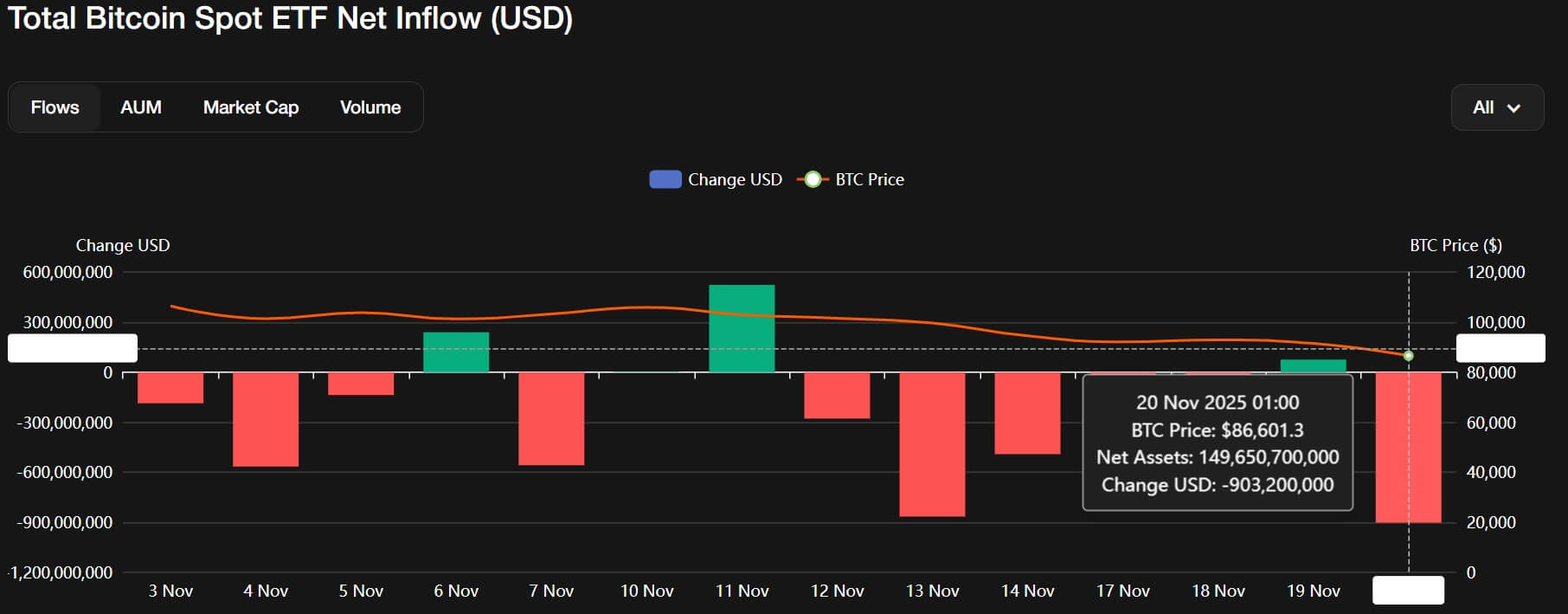Click the green bar for 11 Nov
The width and height of the screenshot is (1568, 614).
coord(742,329)
